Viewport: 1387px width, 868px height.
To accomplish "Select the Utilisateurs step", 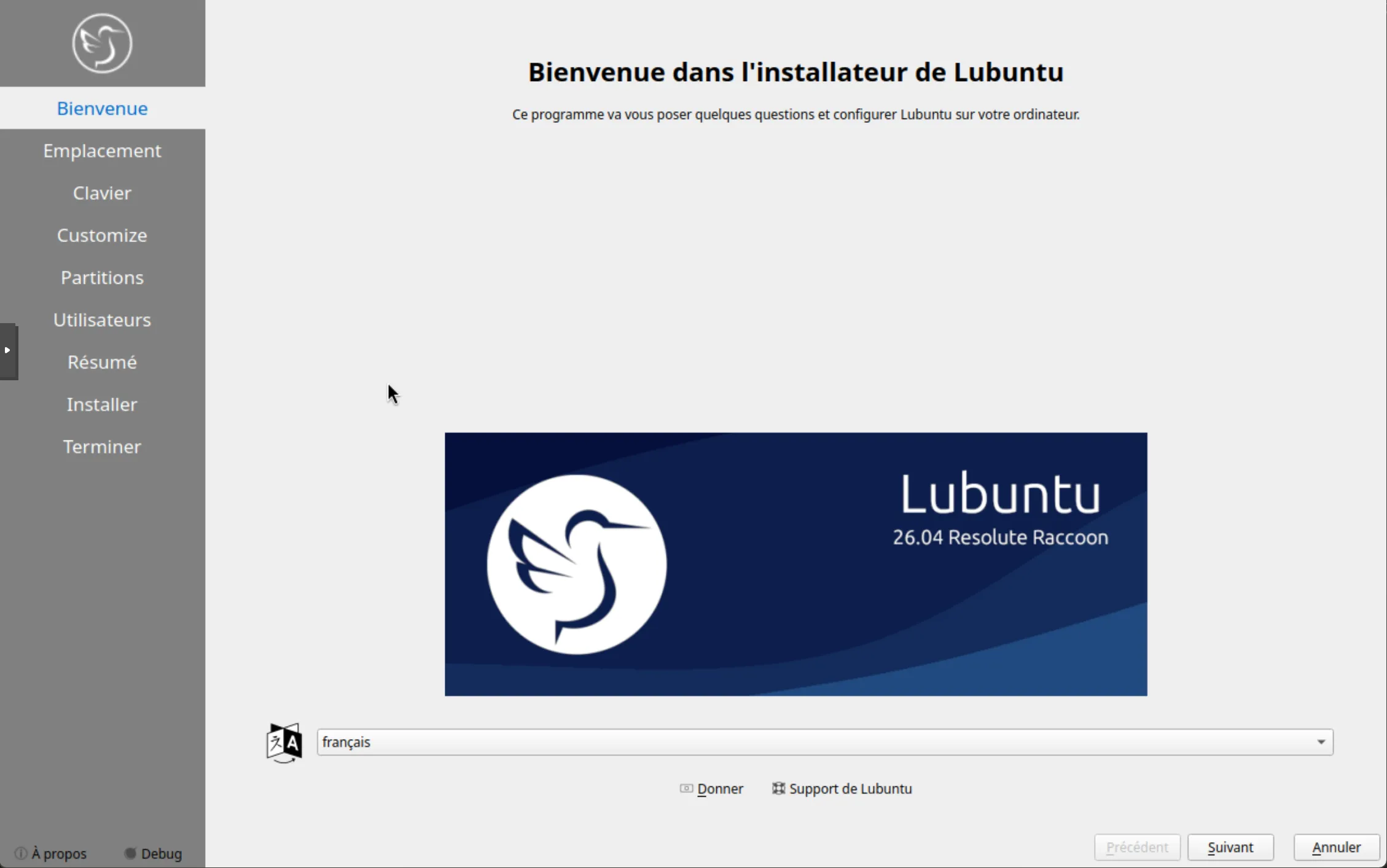I will (103, 320).
